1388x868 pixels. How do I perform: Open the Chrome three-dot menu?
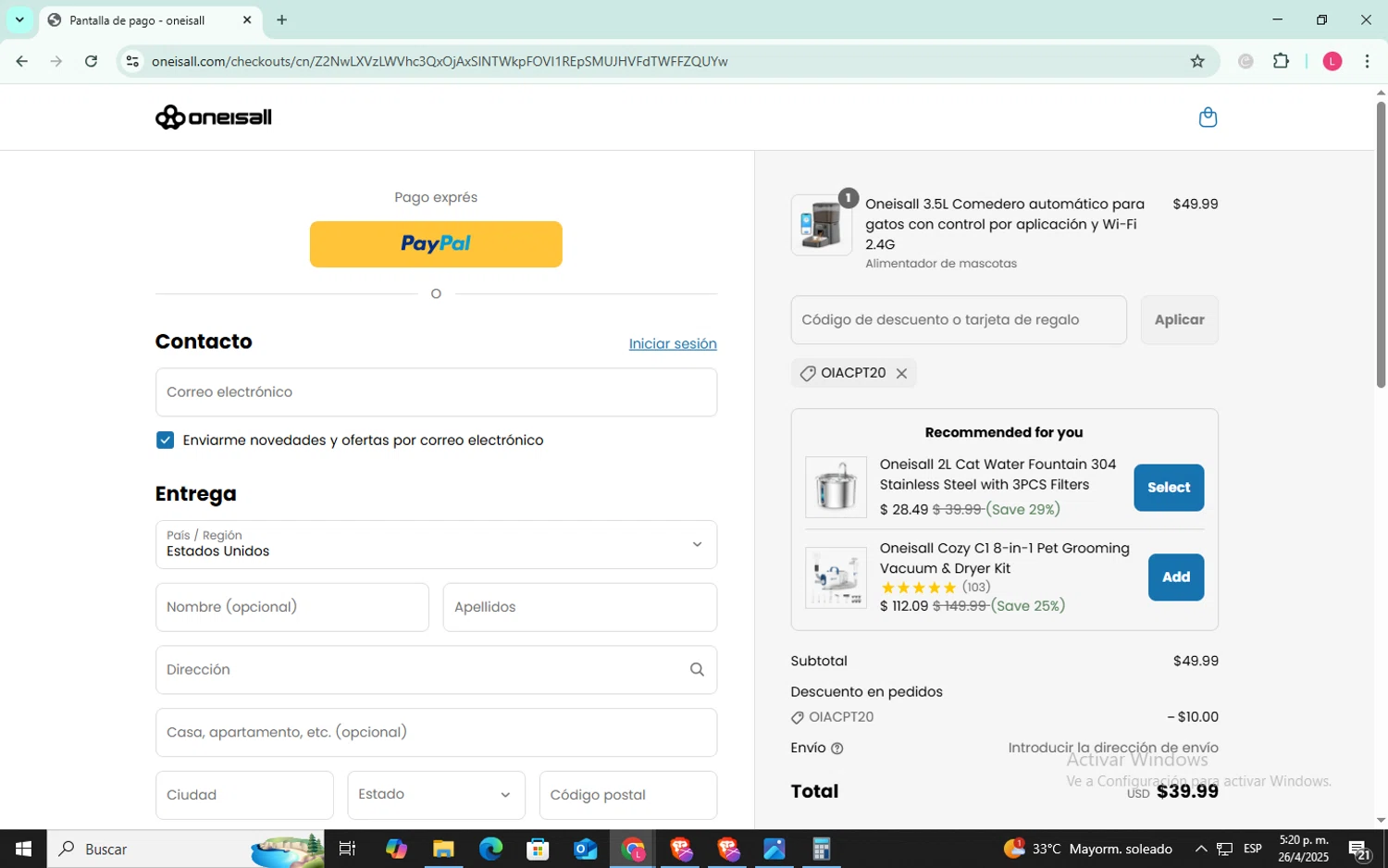tap(1367, 61)
